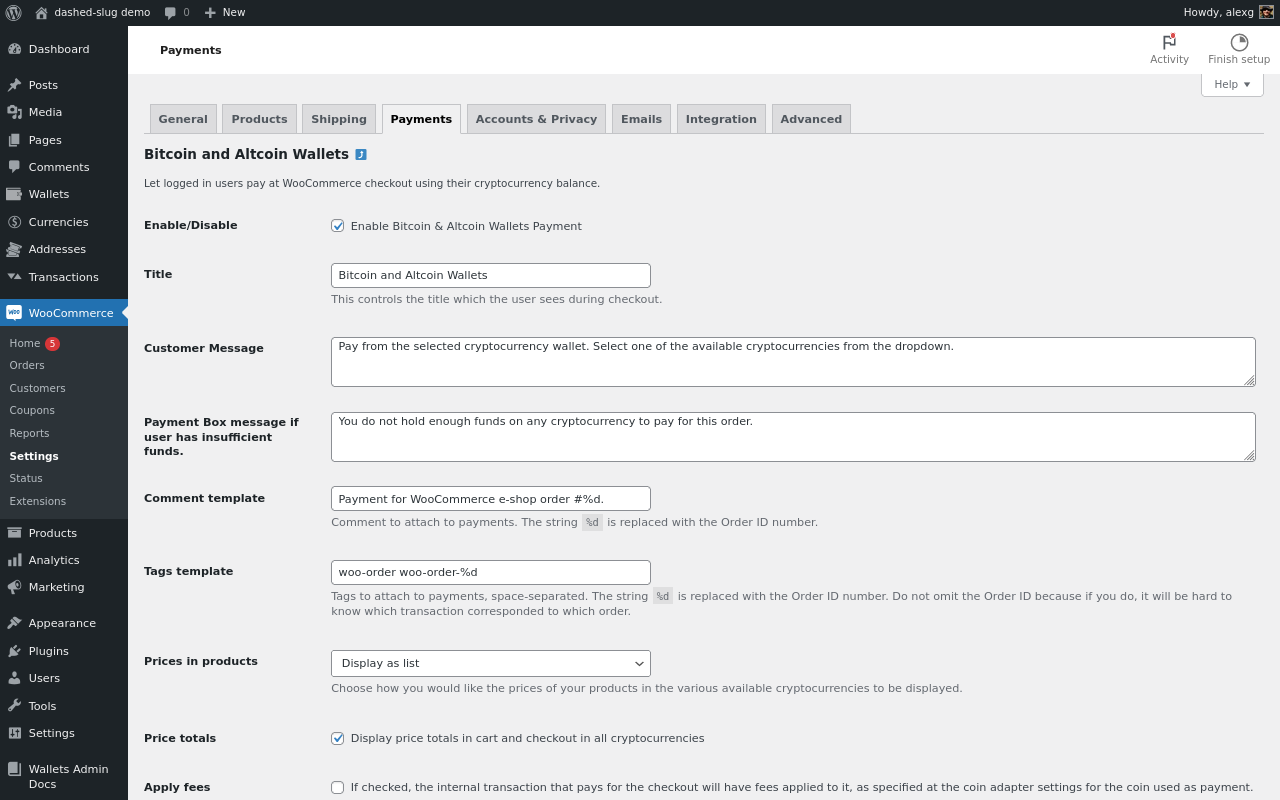Click the Title input field
This screenshot has height=800, width=1280.
tap(491, 275)
